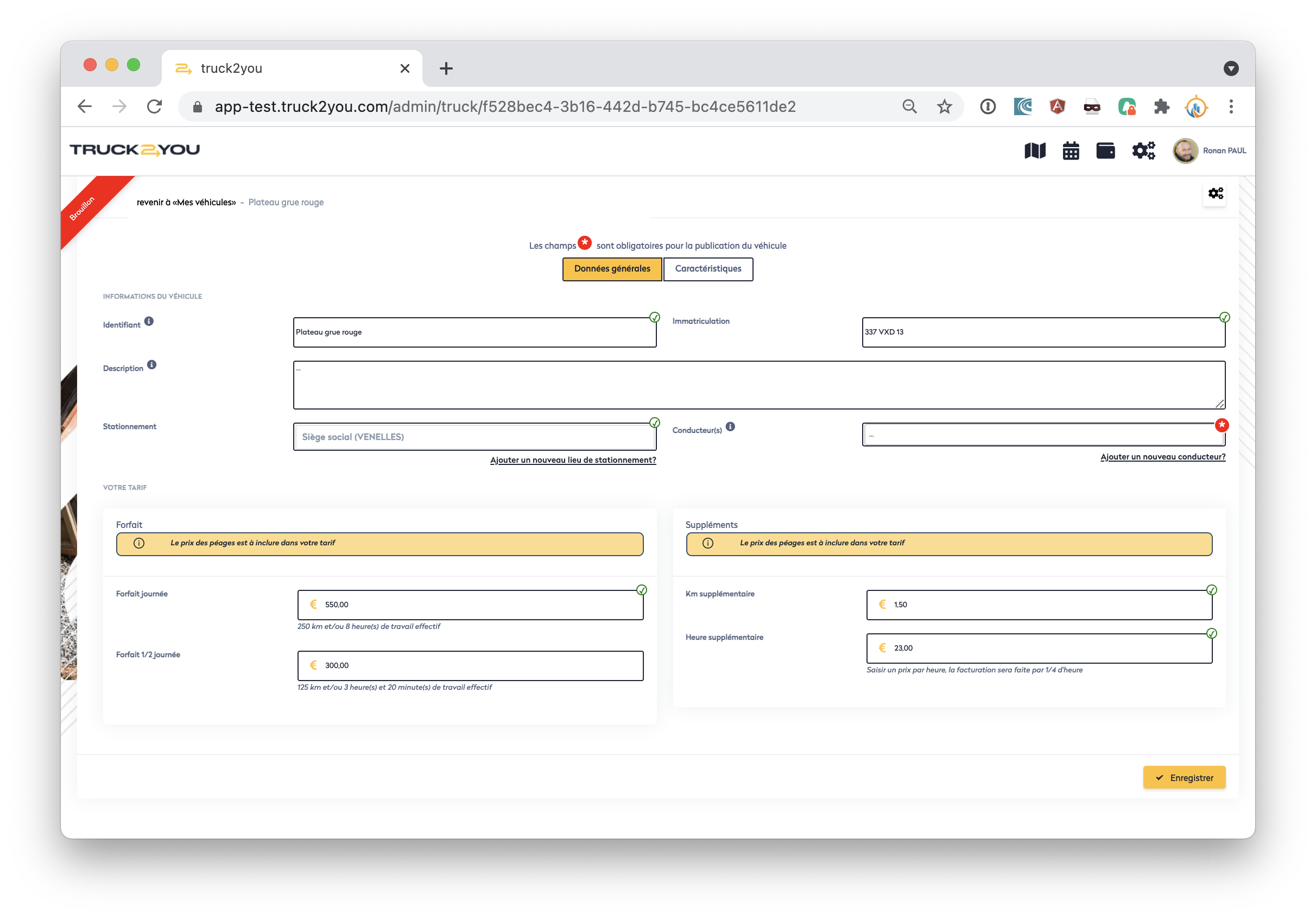1316x919 pixels.
Task: Open the calendar icon in header
Action: click(1071, 151)
